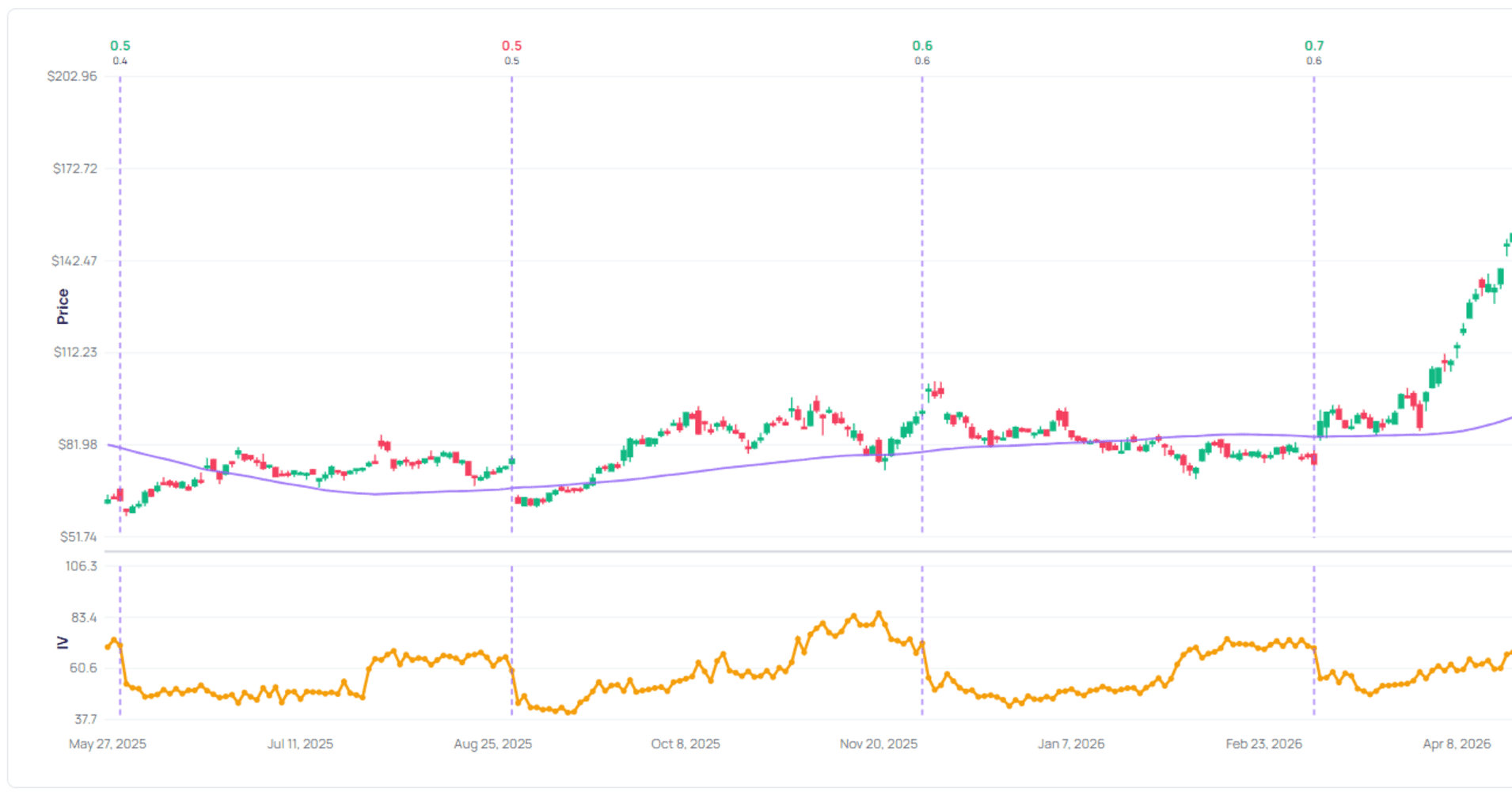
Task: Click the 60.6 IV axis label
Action: pos(83,668)
